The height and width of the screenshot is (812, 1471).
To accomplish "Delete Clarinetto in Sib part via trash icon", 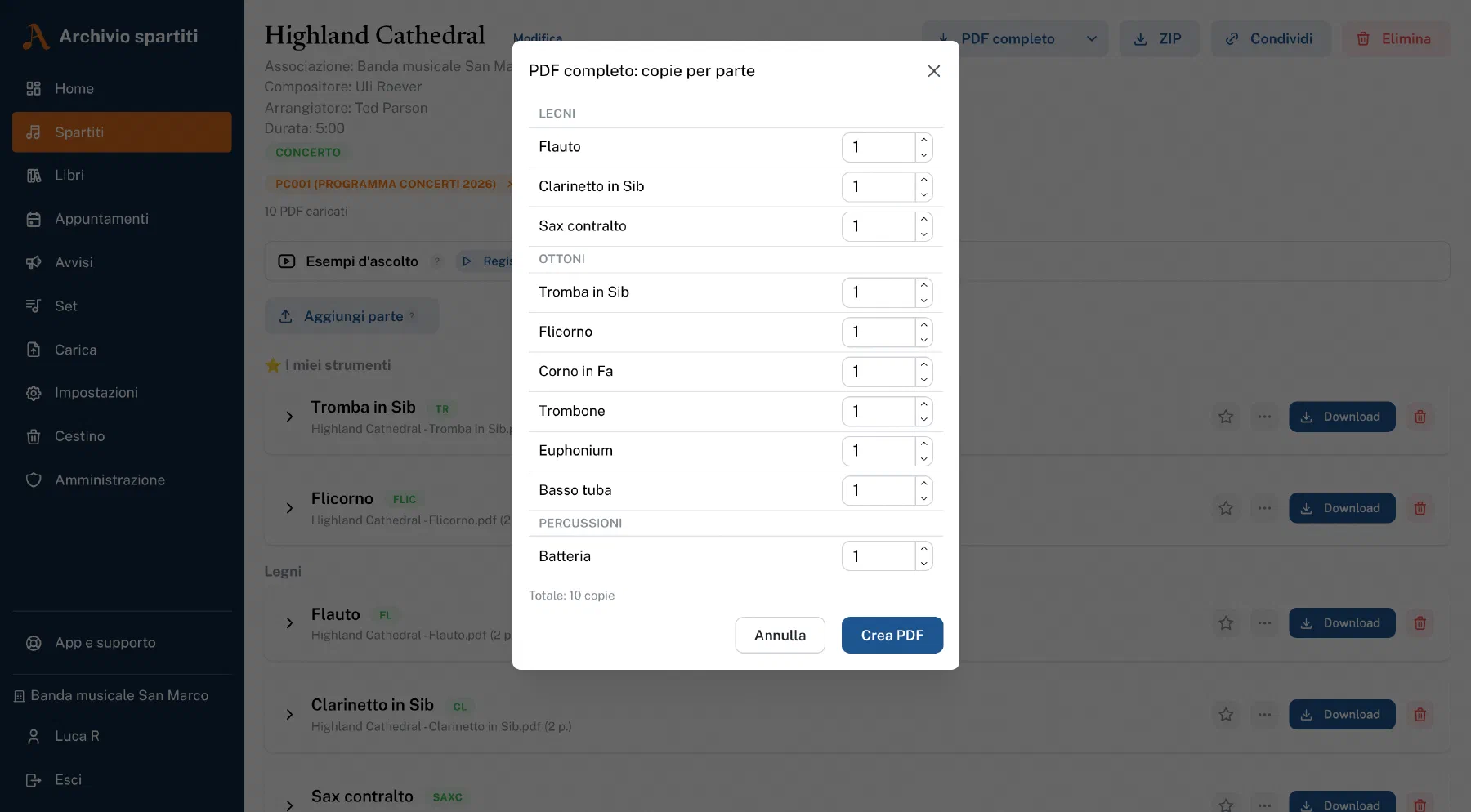I will (1420, 715).
